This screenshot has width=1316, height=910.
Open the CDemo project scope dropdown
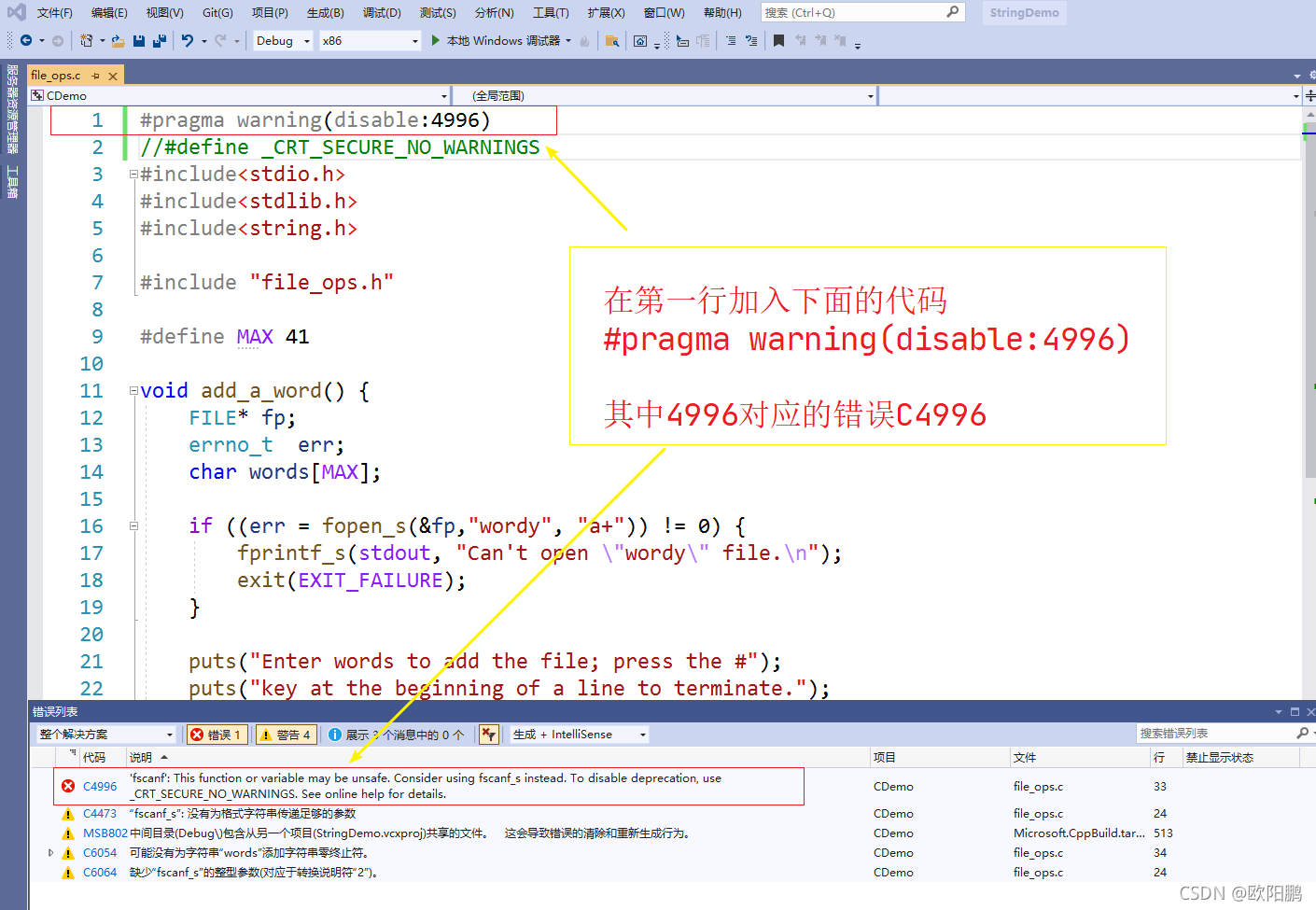[239, 95]
